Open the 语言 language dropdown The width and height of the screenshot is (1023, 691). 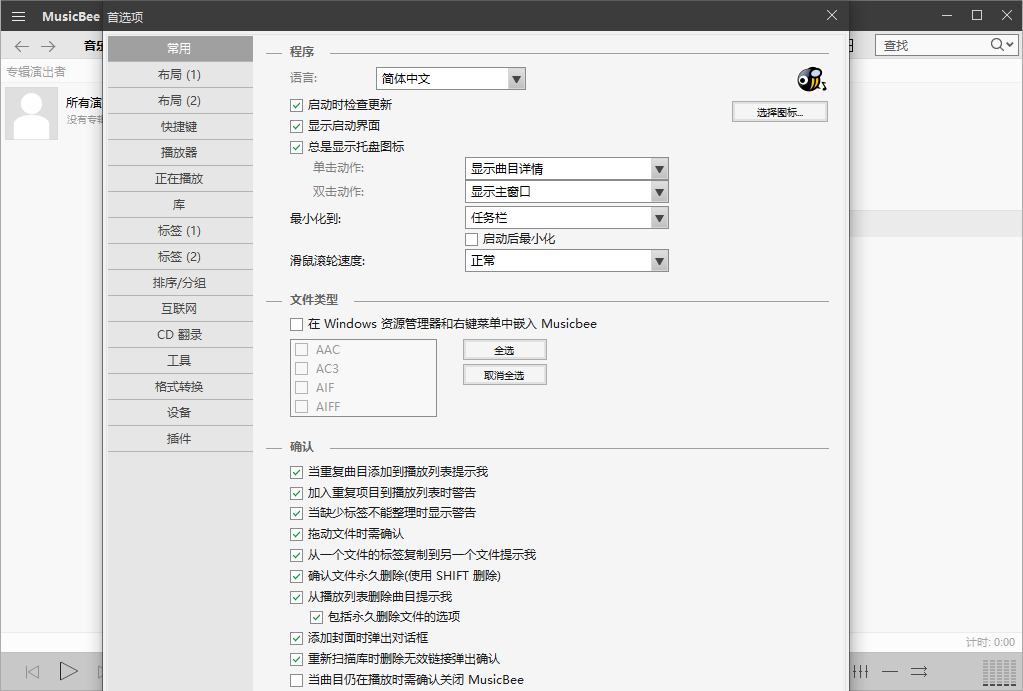[x=450, y=79]
